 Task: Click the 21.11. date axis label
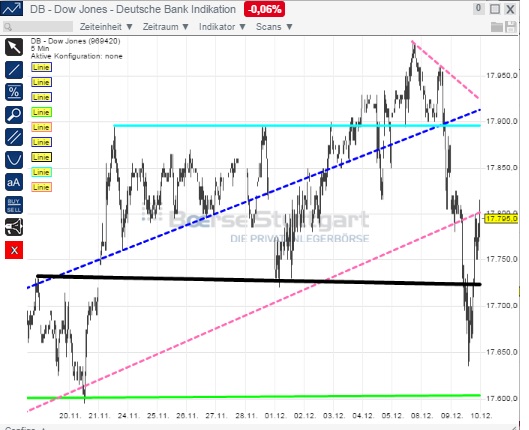click(99, 415)
